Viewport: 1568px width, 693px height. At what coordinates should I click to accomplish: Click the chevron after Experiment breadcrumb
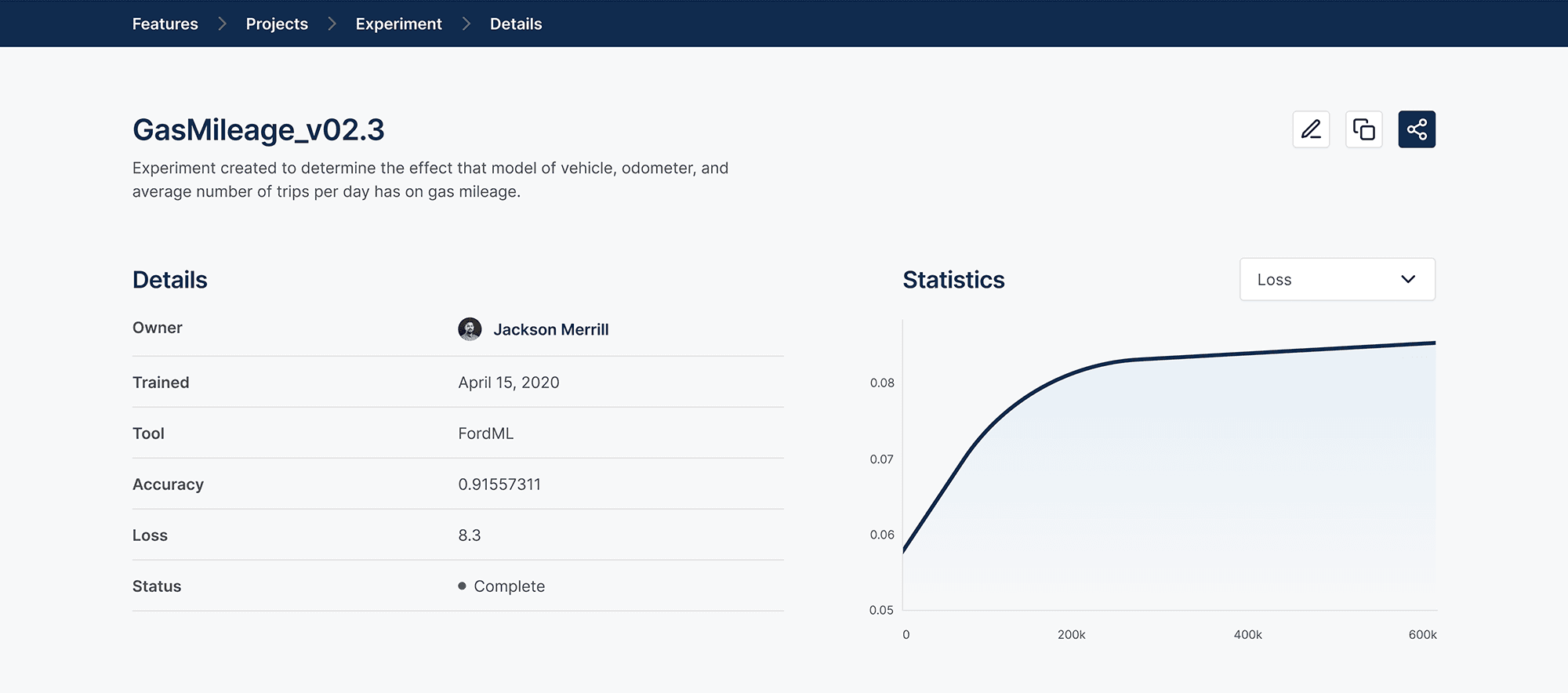466,24
